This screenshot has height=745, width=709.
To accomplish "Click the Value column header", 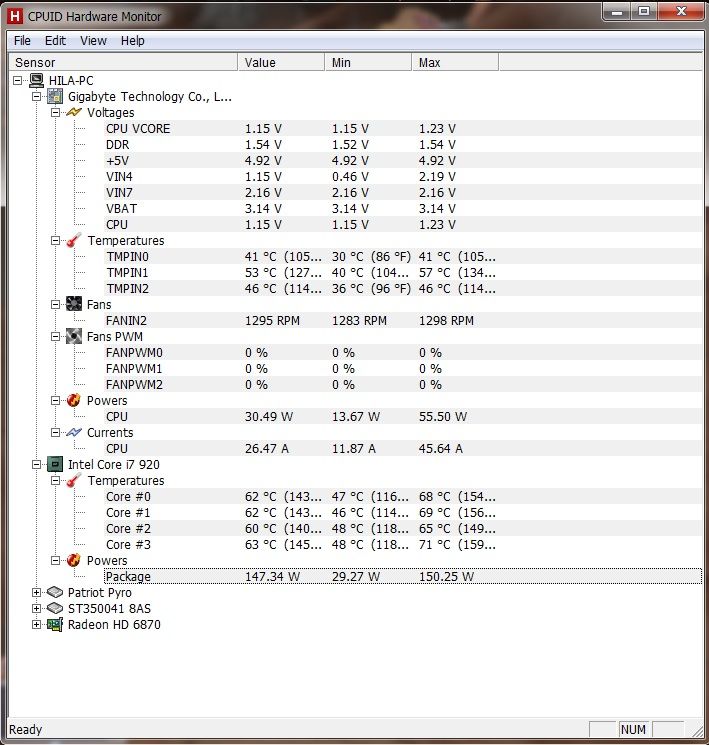I will pos(281,62).
